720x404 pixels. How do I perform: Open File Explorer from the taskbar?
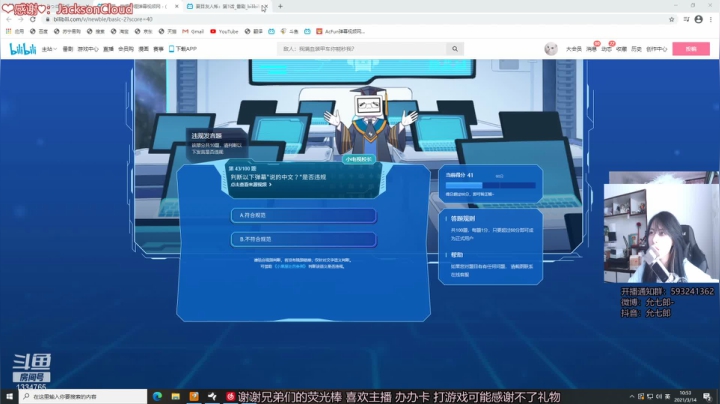click(175, 396)
